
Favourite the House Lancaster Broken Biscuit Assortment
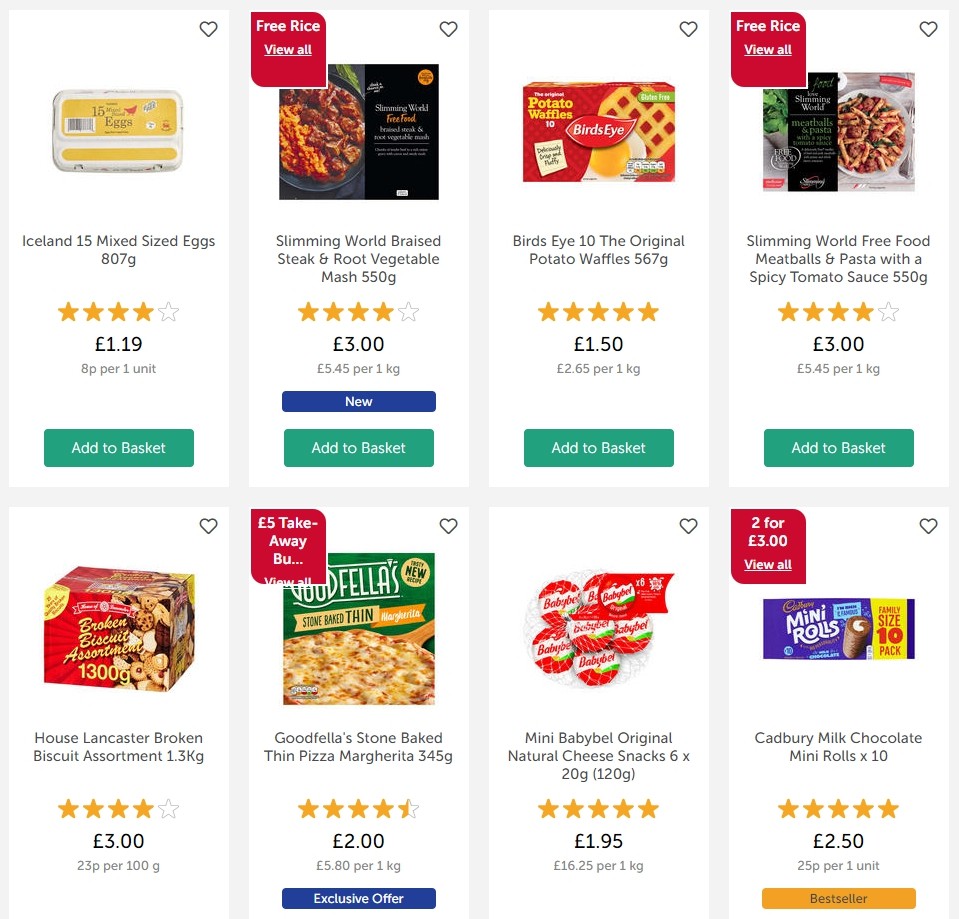pyautogui.click(x=208, y=525)
